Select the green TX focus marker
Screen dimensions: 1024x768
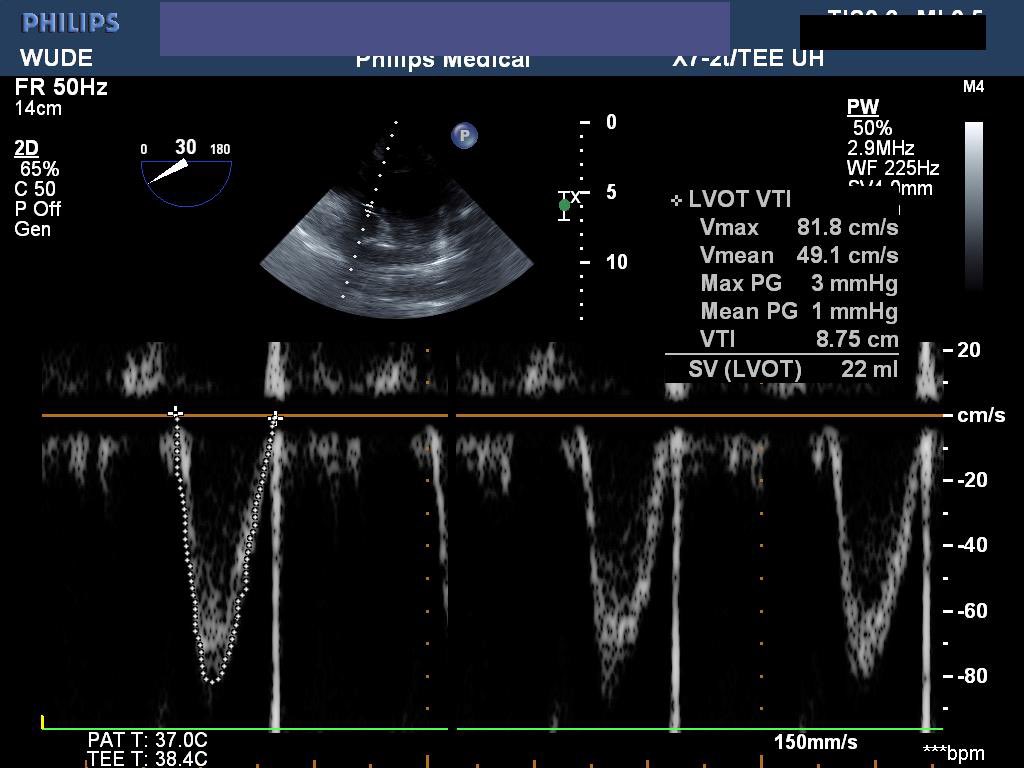[x=564, y=205]
